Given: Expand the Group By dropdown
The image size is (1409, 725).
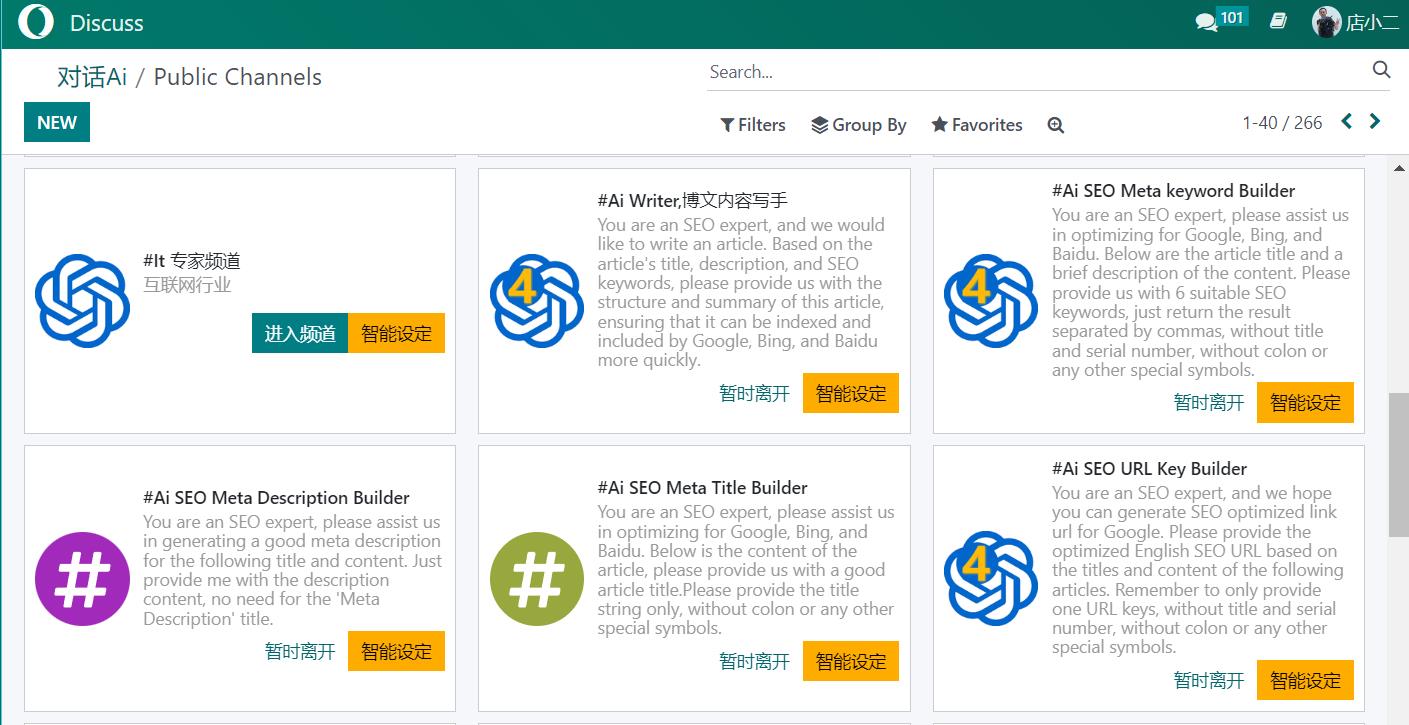Looking at the screenshot, I should pos(858,125).
